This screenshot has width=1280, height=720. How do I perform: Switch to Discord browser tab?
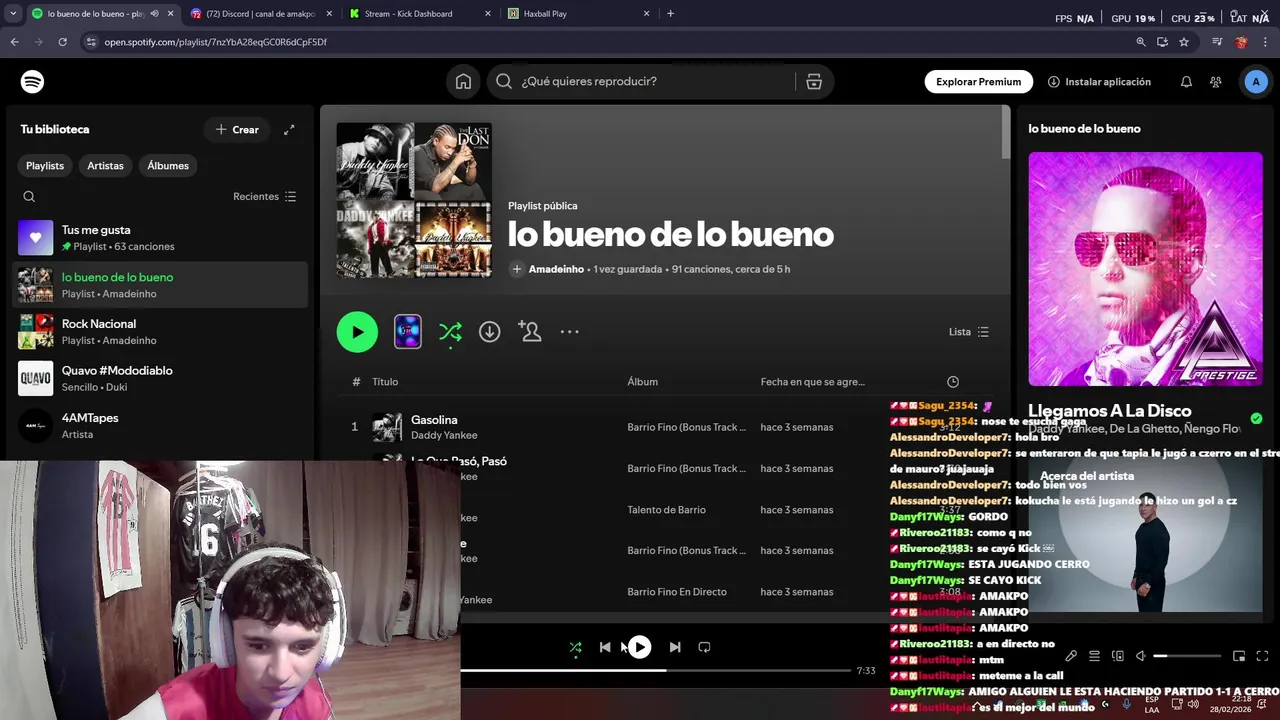(260, 14)
